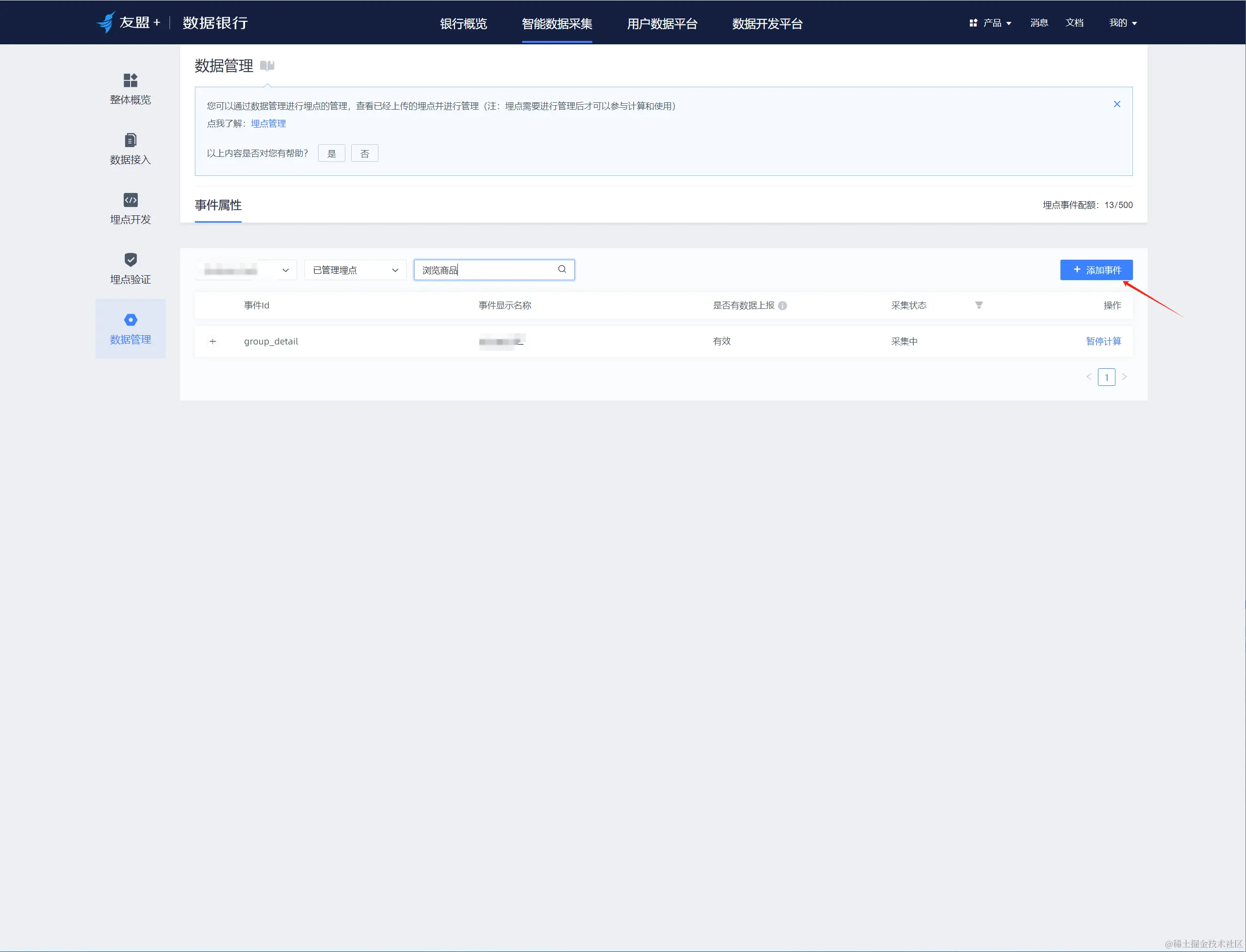Open the 整体概览 overview sidebar icon
This screenshot has width=1246, height=952.
click(131, 80)
